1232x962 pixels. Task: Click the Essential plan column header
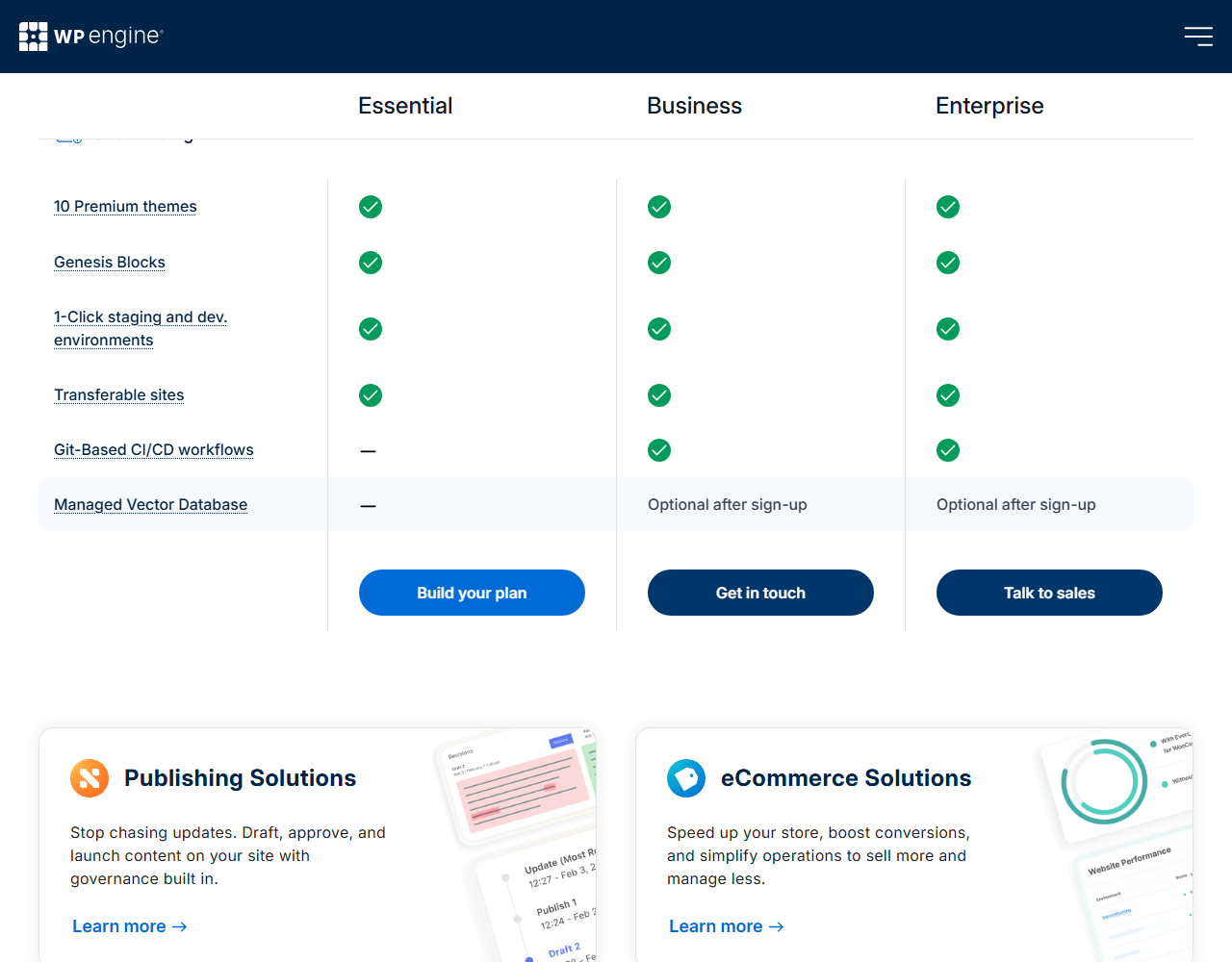point(405,106)
